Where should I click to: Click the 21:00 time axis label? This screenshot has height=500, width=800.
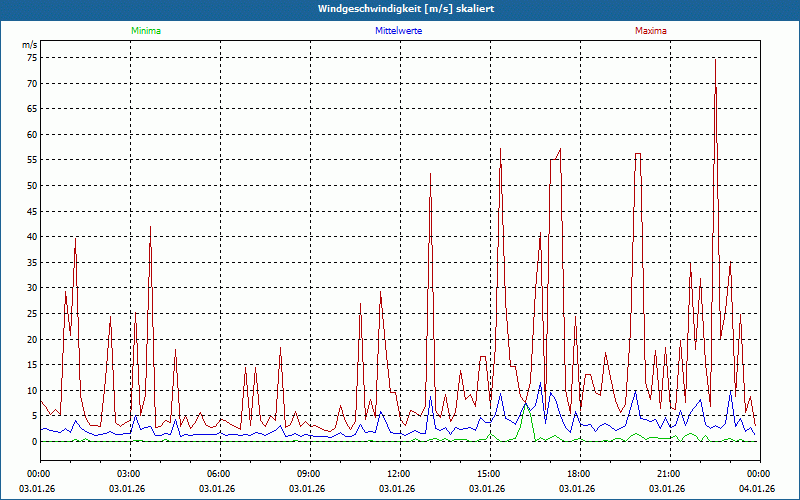[669, 474]
